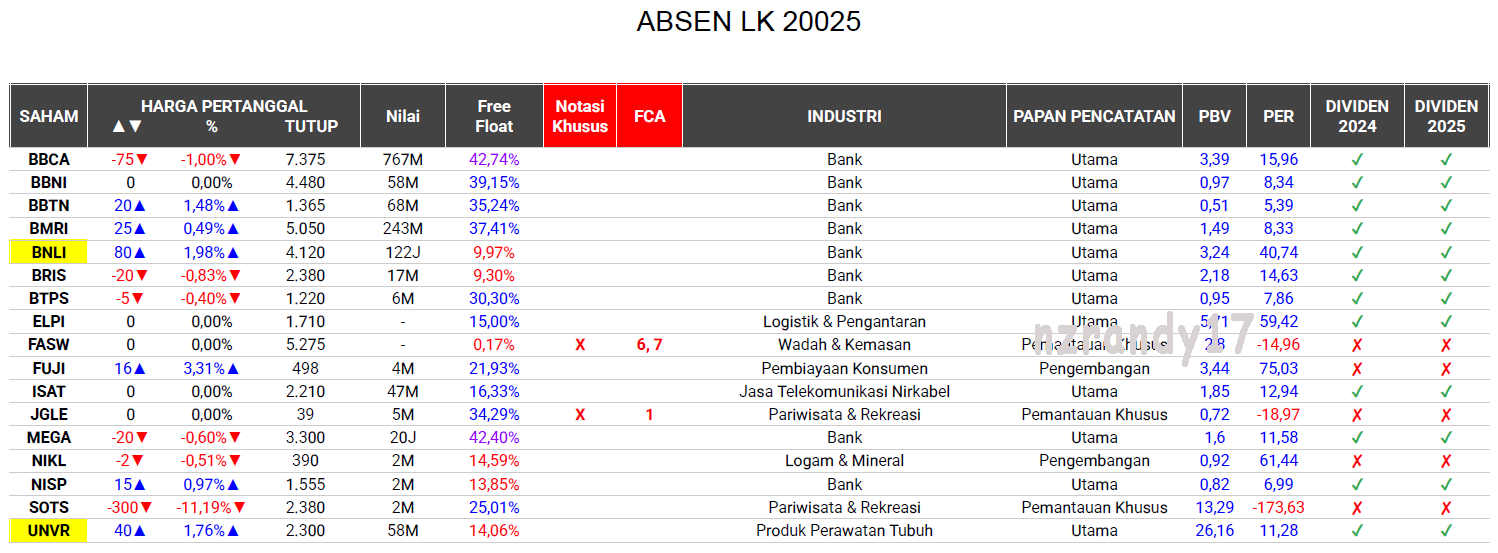Click the BTPS ticker cell
The height and width of the screenshot is (553, 1498).
(49, 299)
